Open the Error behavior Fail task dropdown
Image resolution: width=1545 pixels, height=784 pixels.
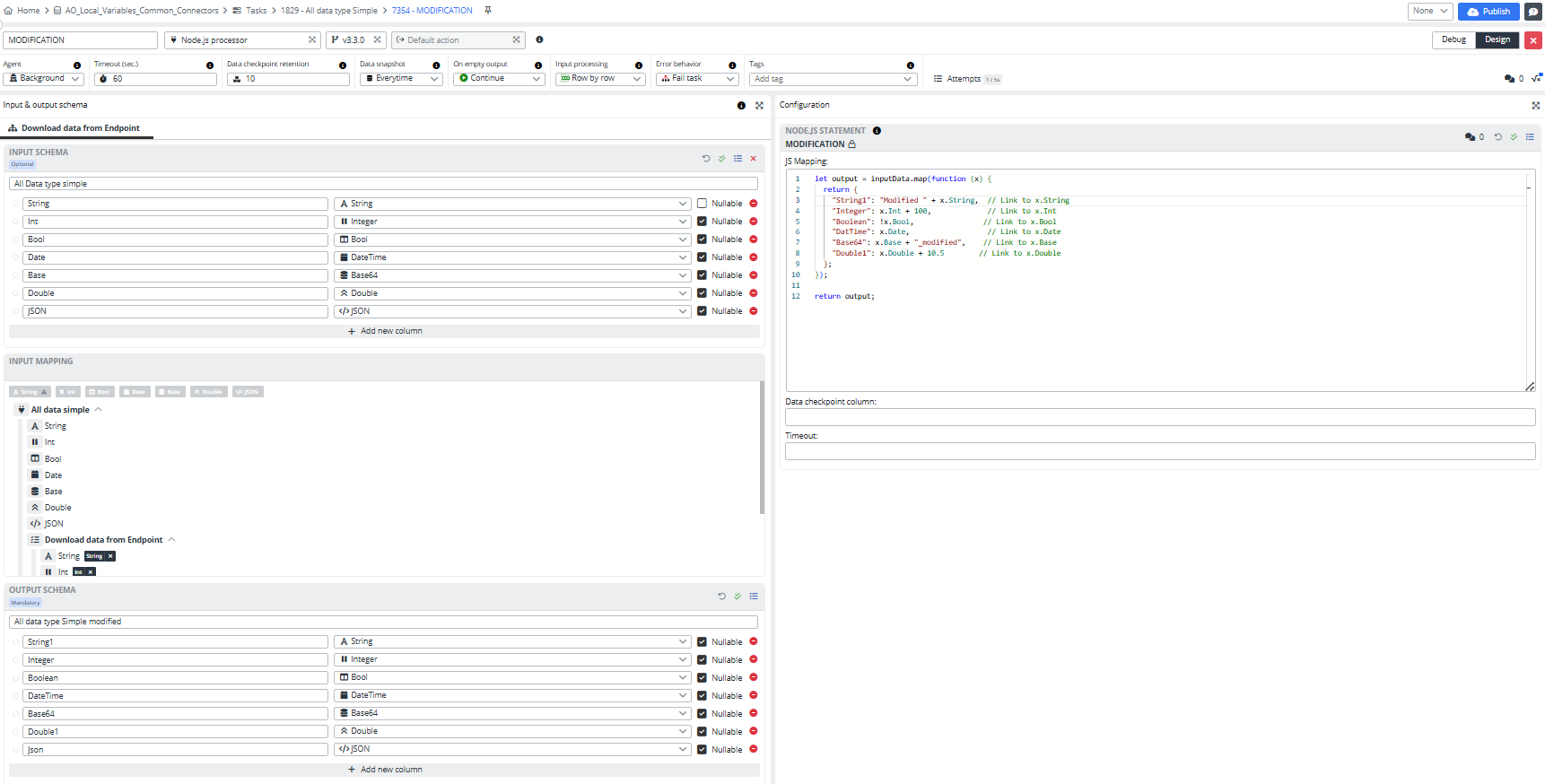coord(696,79)
